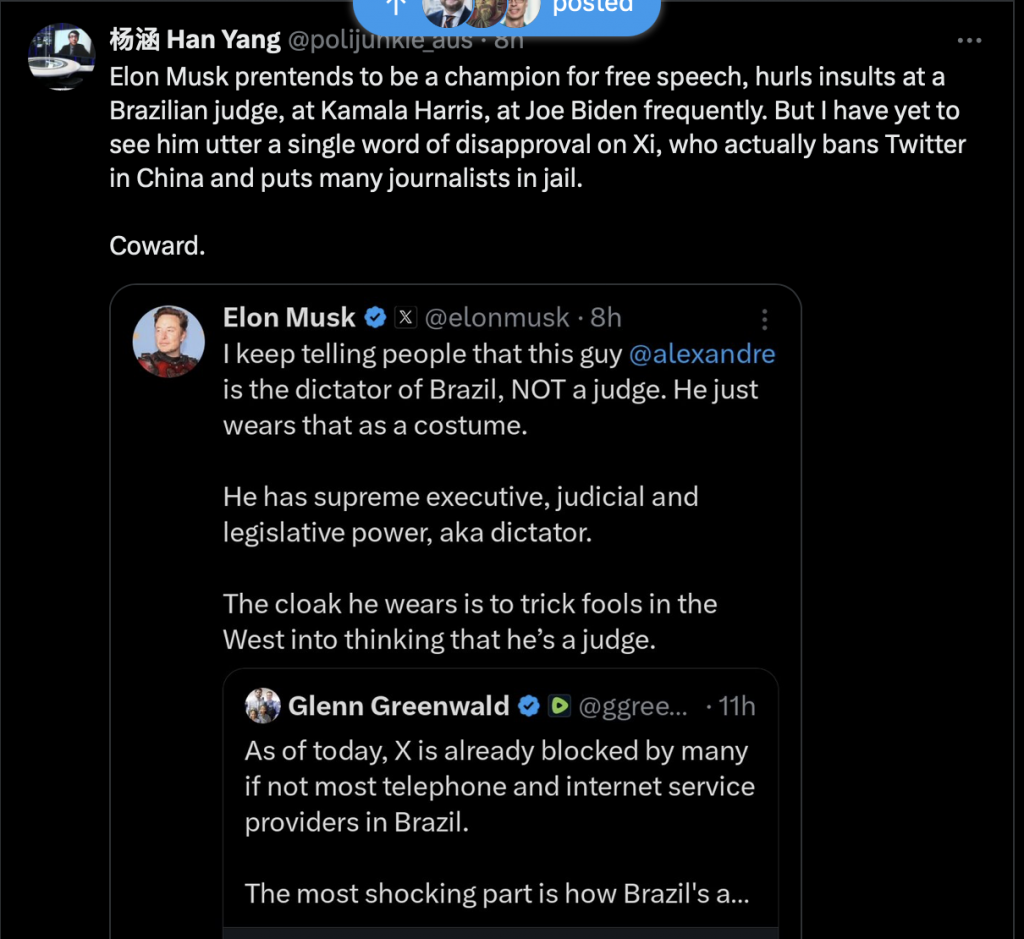Click the green Rumble badge beside Glenn Greenwald
Screen dimensions: 1024x939
pos(559,706)
